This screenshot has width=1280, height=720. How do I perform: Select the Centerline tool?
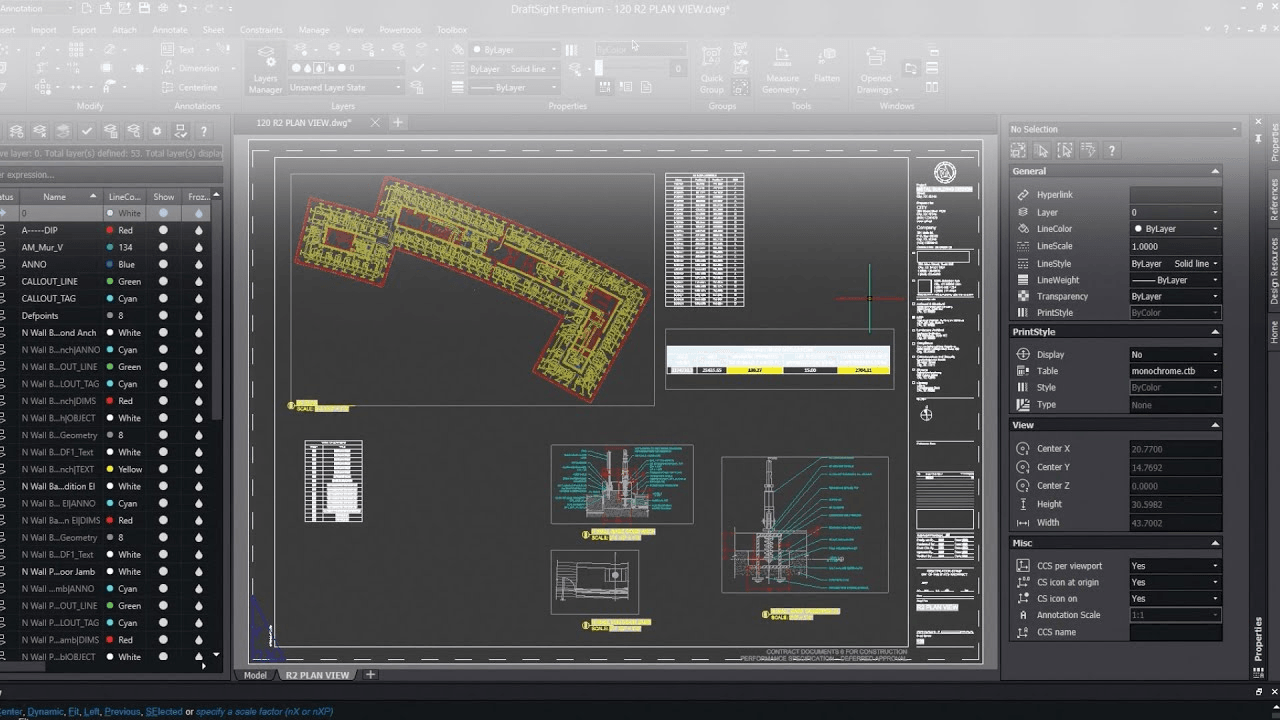196,90
